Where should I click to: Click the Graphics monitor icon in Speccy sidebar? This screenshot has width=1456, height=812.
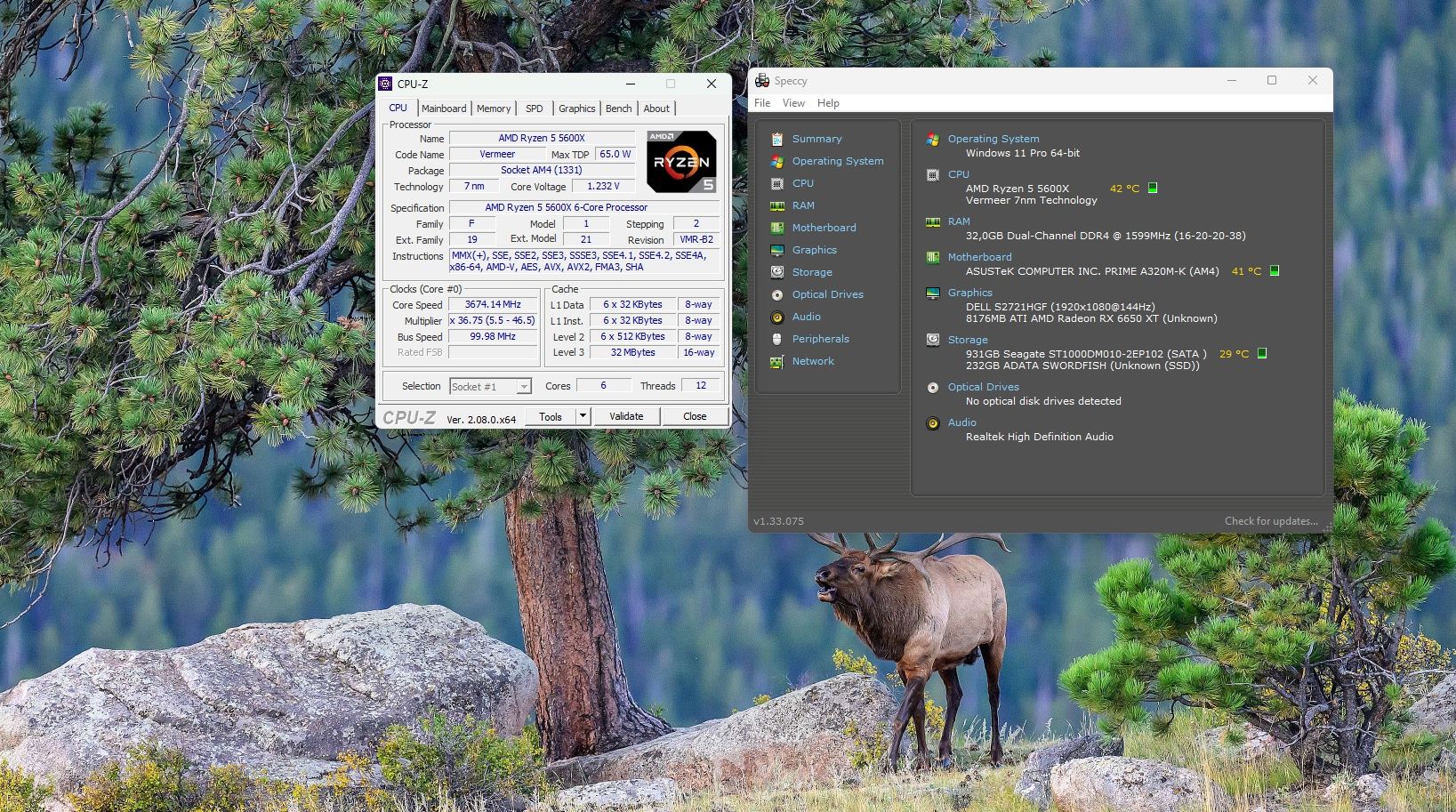click(777, 250)
